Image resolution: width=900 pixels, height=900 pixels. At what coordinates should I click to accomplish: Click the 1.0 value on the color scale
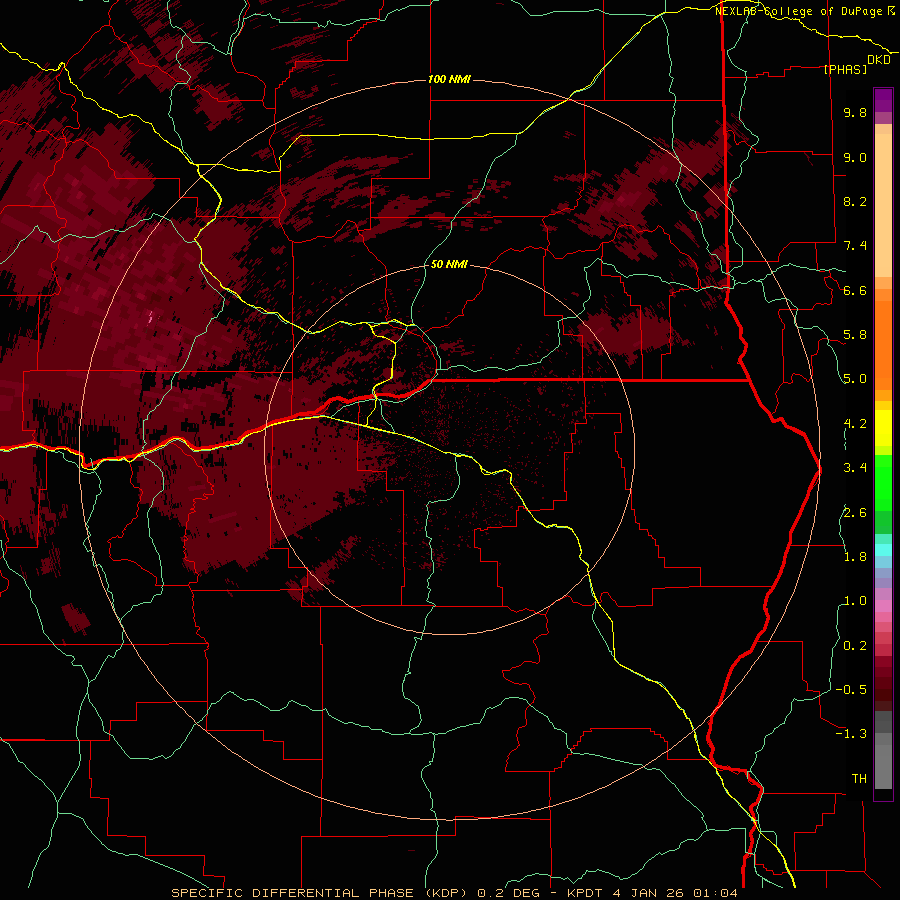point(855,601)
